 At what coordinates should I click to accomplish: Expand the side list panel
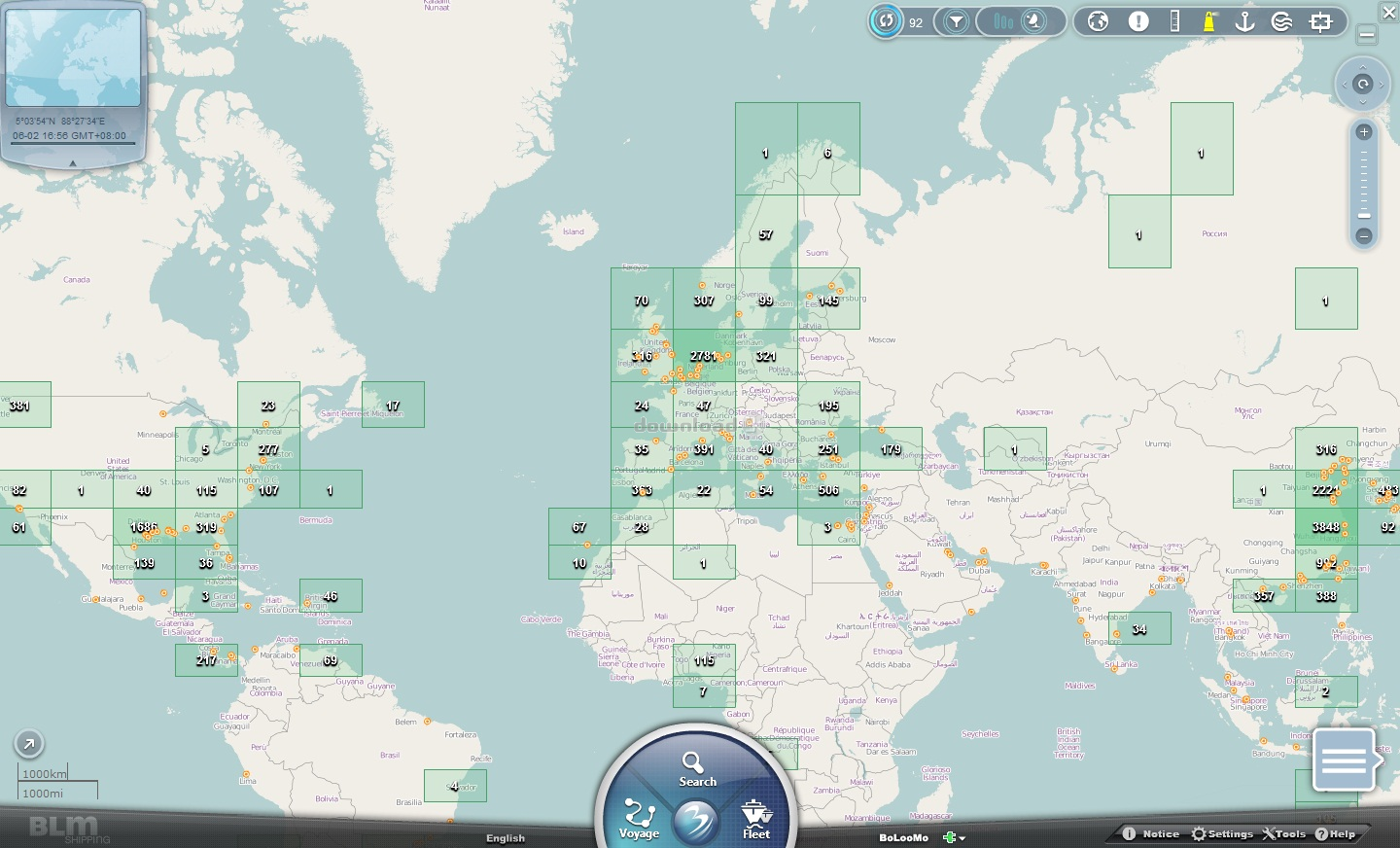click(1346, 760)
